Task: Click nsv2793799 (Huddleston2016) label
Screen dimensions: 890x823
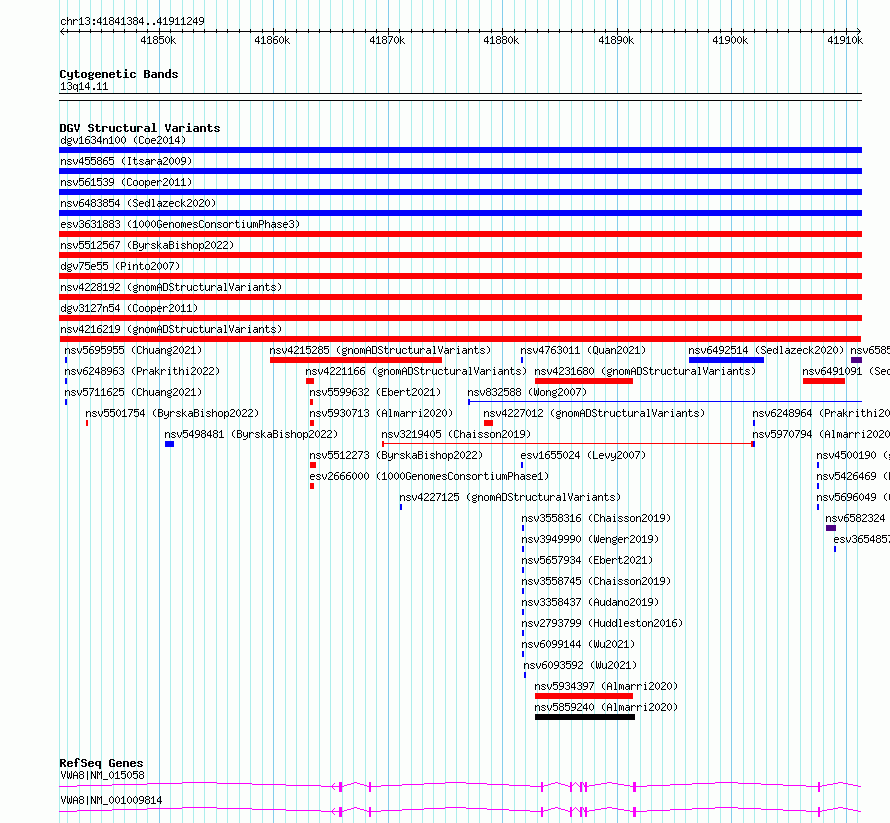Action: [602, 623]
